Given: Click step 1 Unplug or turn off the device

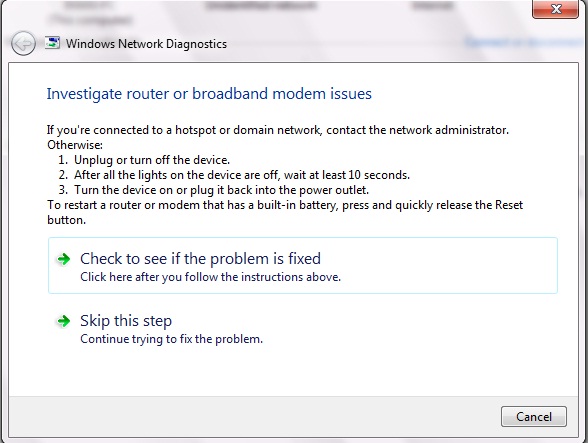Looking at the screenshot, I should (x=144, y=160).
